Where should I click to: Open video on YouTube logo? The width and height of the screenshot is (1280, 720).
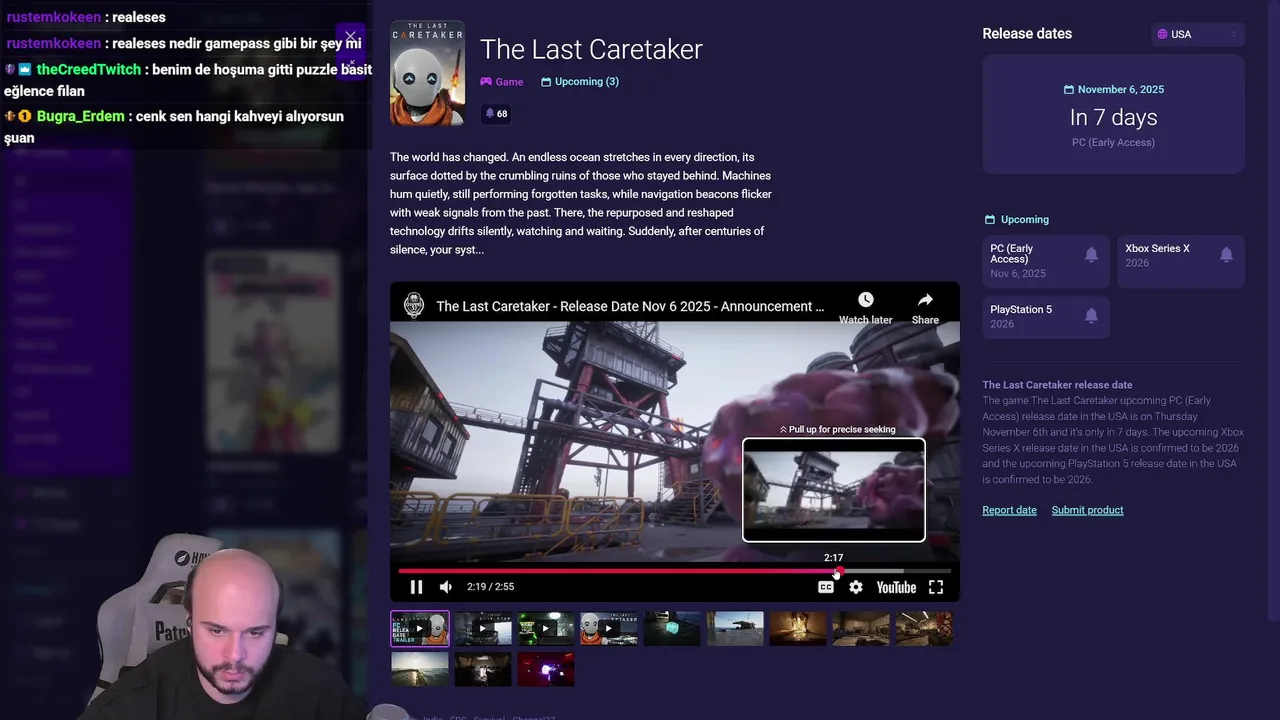click(896, 587)
